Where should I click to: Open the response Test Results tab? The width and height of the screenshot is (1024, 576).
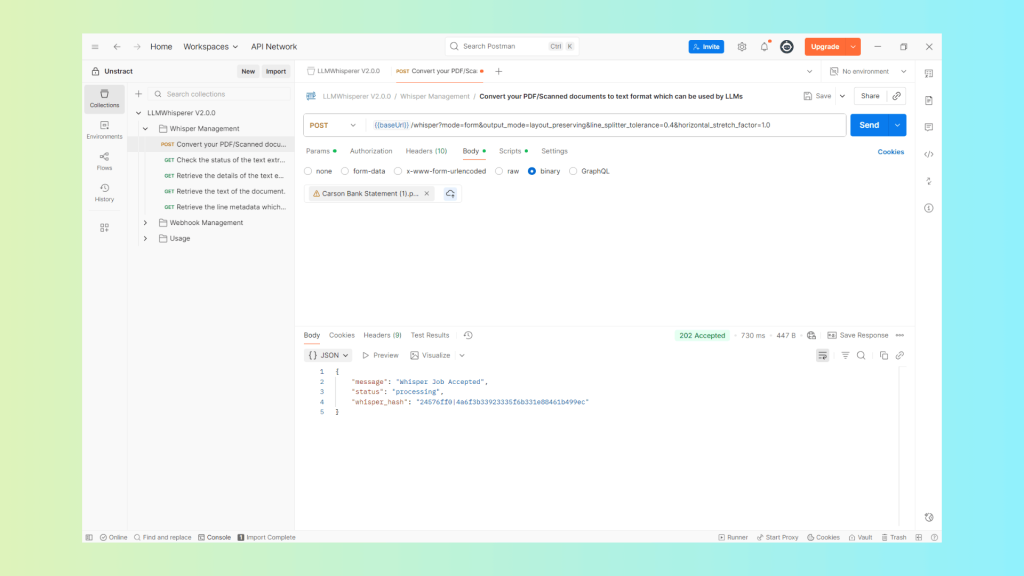[429, 335]
